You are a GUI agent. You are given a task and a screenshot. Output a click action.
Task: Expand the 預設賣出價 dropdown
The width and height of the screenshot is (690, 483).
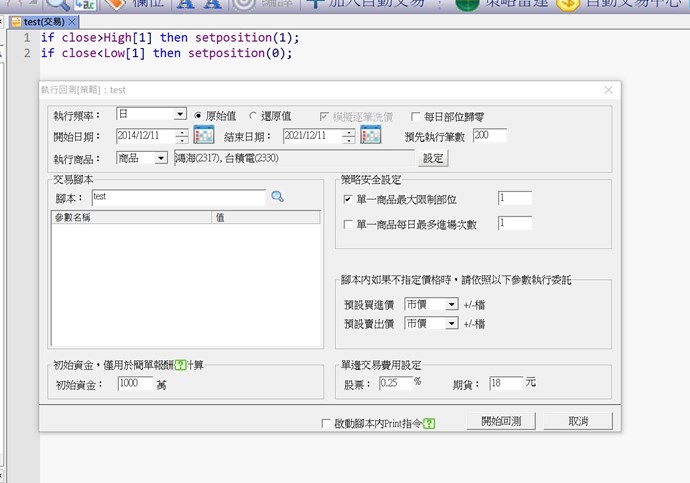tap(452, 323)
